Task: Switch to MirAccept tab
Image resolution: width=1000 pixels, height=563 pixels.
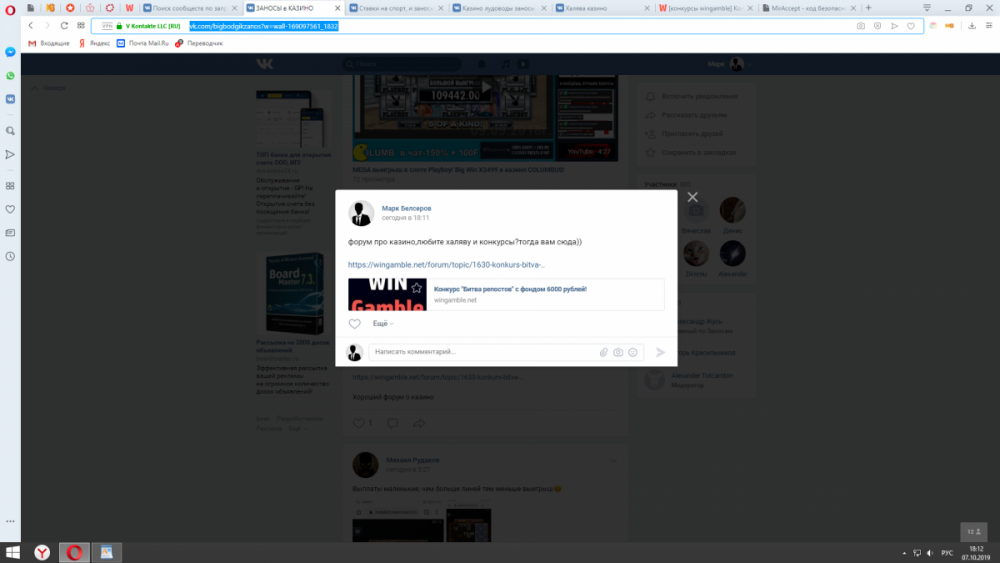Action: coord(809,8)
